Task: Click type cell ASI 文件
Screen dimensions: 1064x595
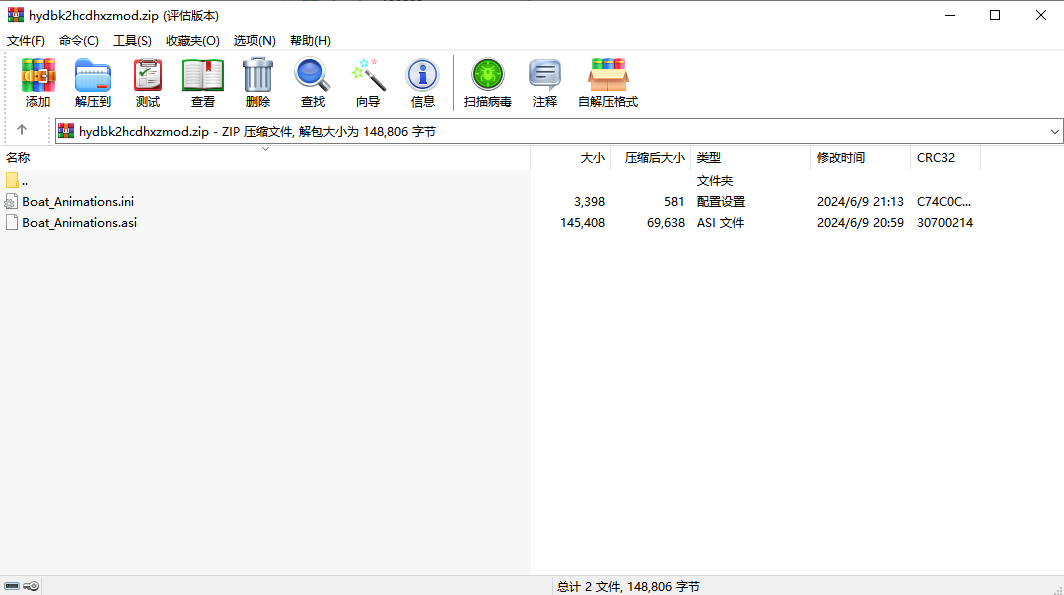Action: [x=720, y=223]
